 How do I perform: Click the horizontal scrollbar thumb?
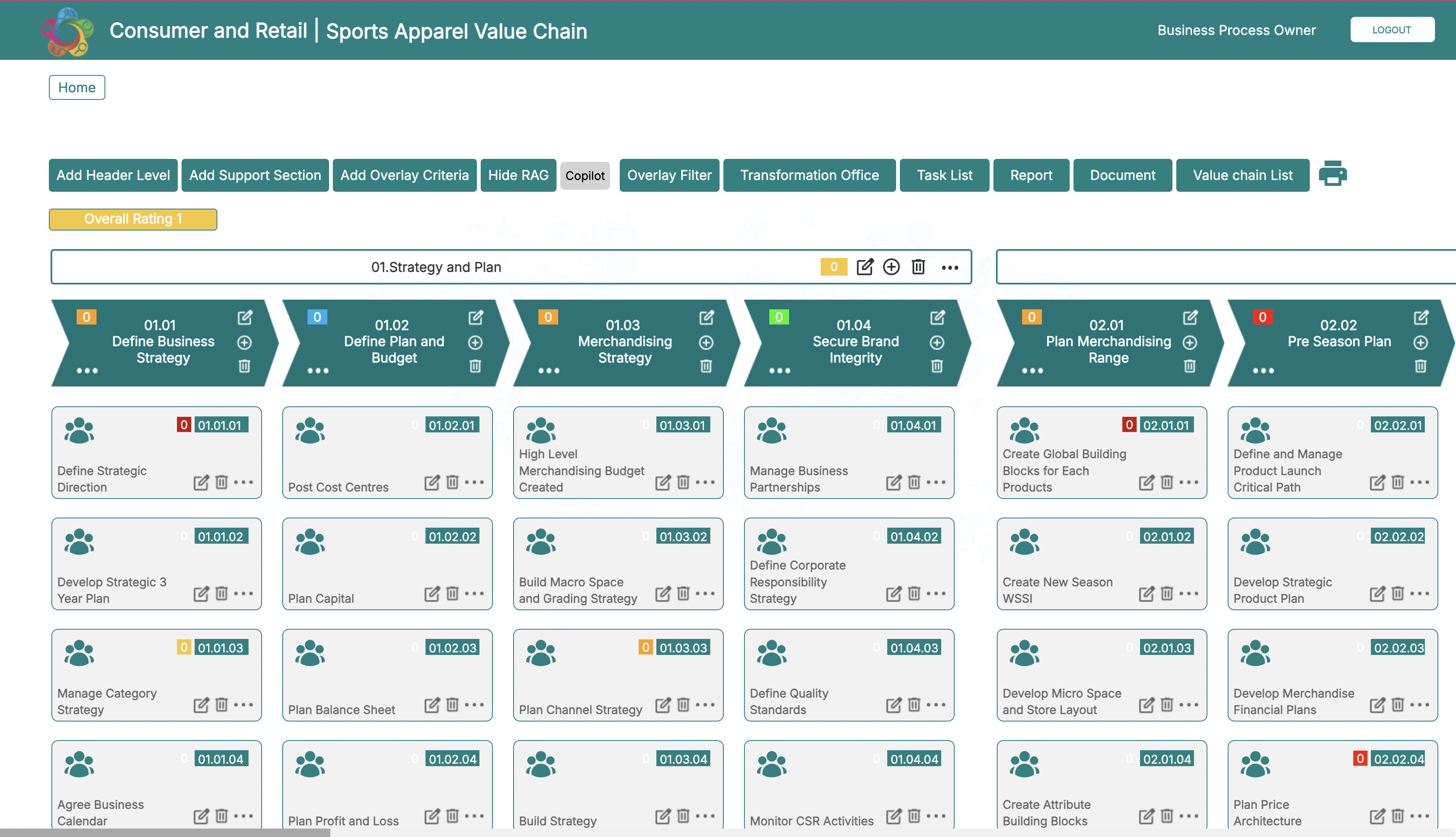166,833
